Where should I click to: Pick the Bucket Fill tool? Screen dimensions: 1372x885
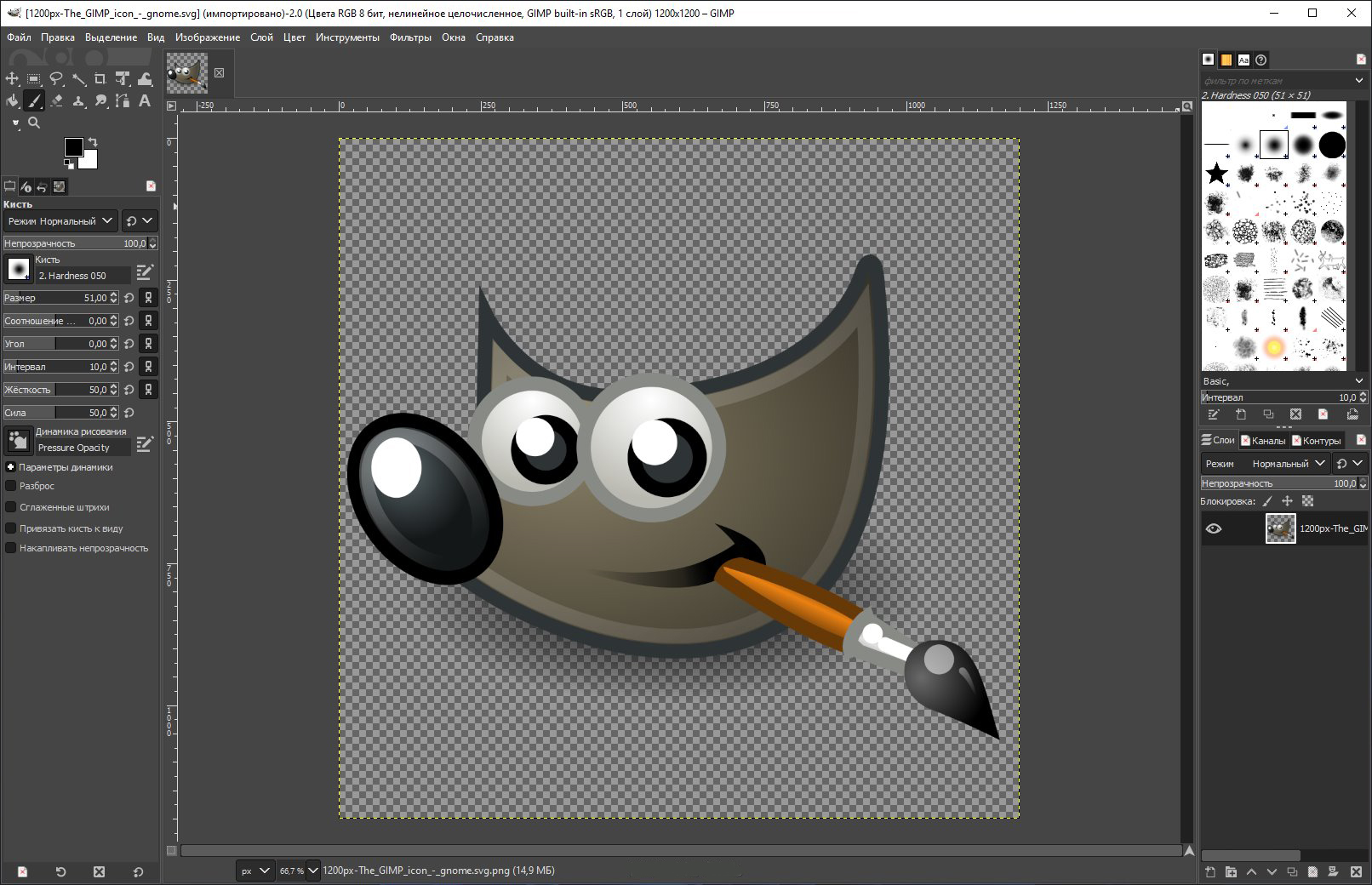click(12, 101)
